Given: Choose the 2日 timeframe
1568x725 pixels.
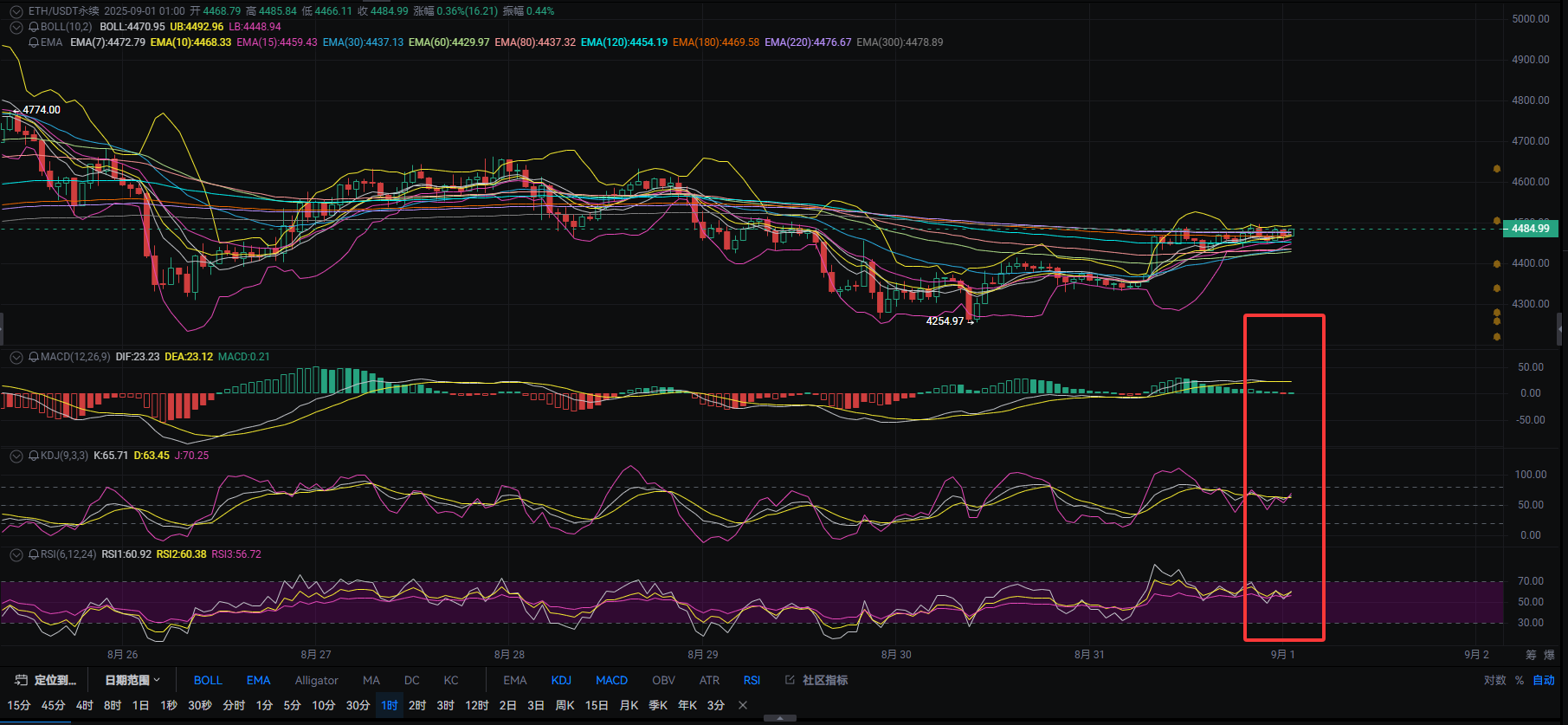Looking at the screenshot, I should pyautogui.click(x=508, y=705).
